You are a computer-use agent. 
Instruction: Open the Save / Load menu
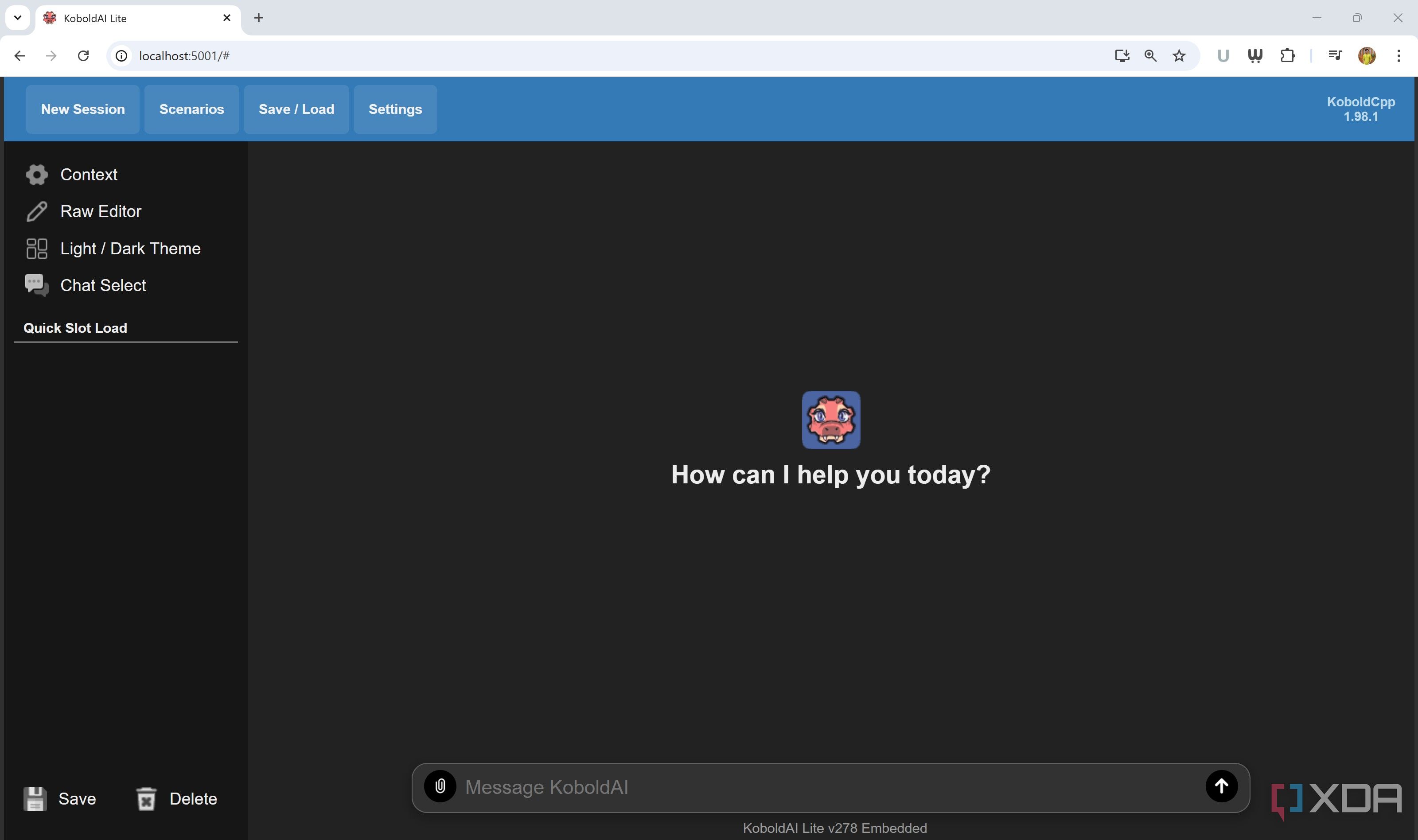coord(296,109)
